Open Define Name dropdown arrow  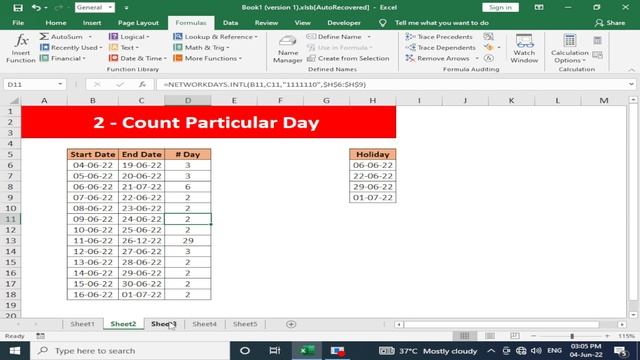(369, 37)
